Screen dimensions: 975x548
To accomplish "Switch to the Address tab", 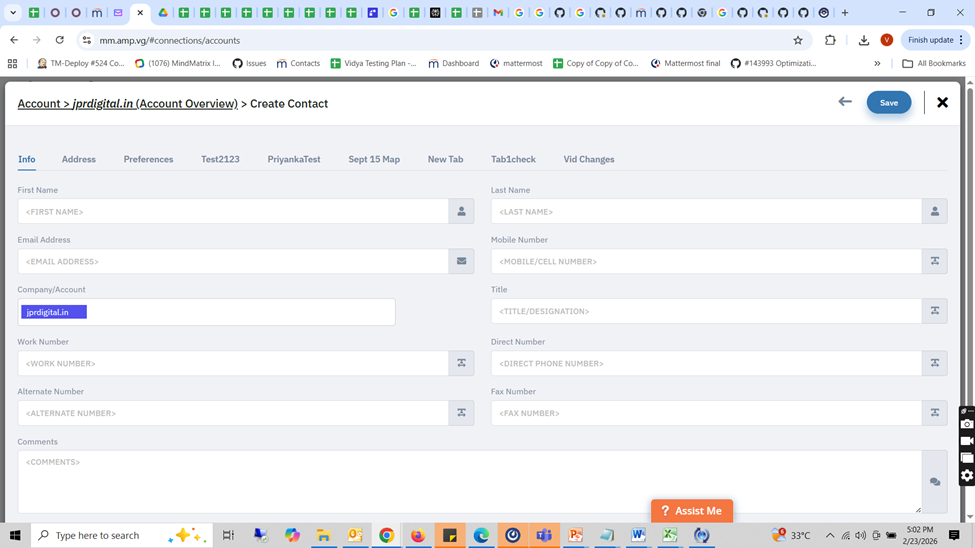I will point(79,159).
